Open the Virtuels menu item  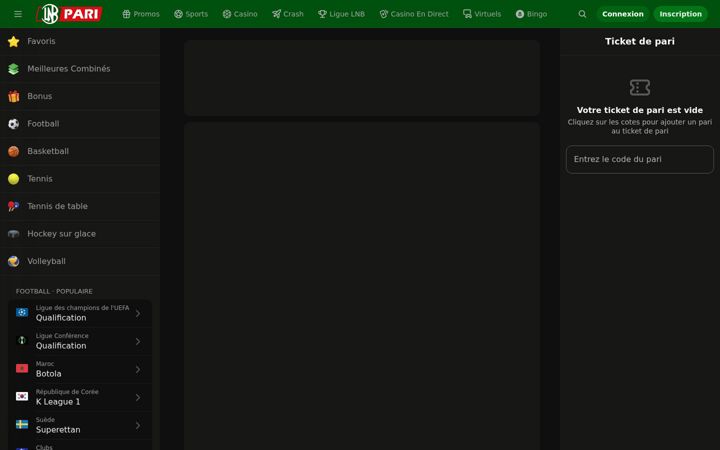tap(482, 14)
